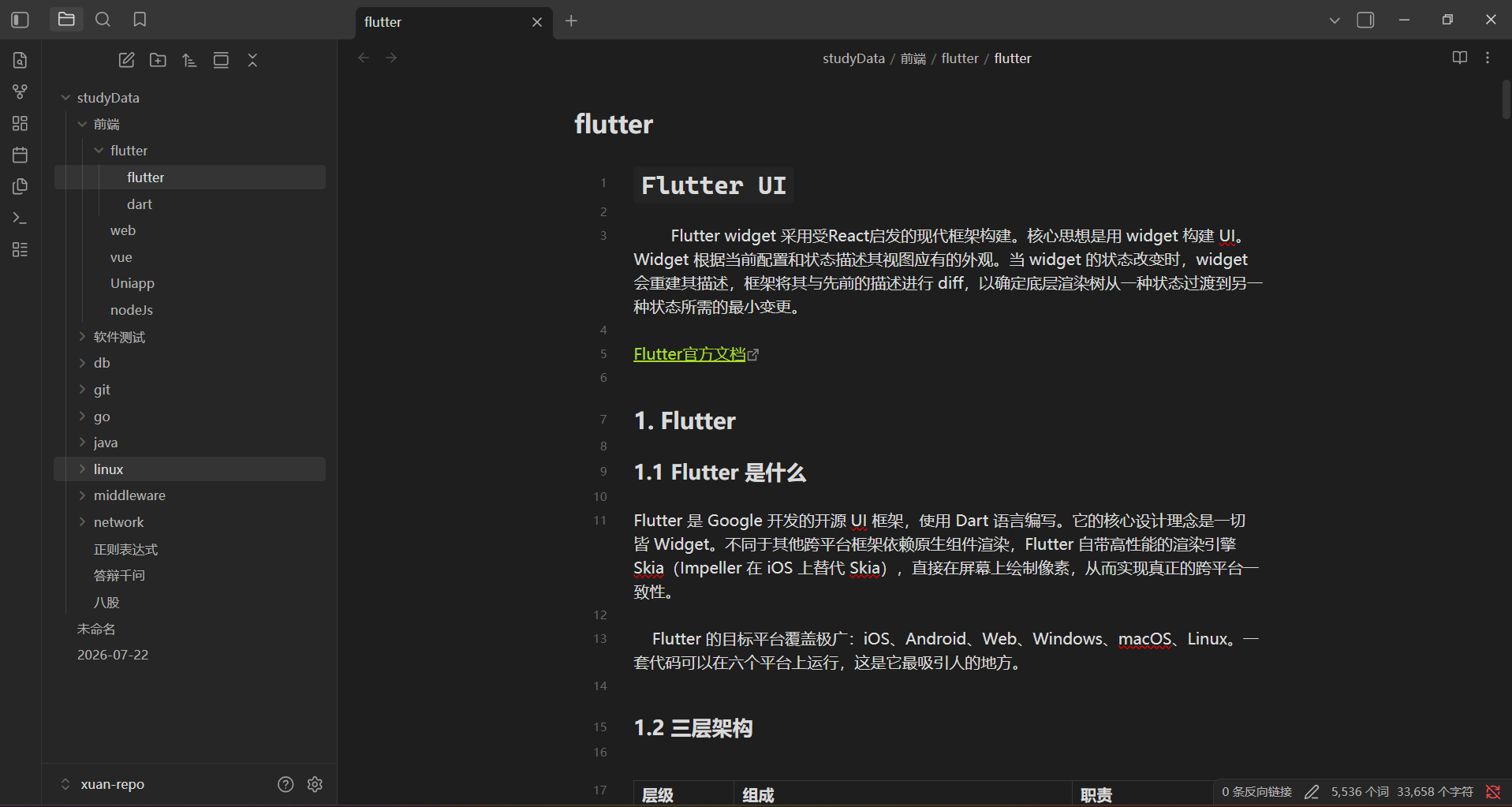Open the 0 条反向链接 backlinks status
This screenshot has height=807, width=1512.
[1256, 791]
